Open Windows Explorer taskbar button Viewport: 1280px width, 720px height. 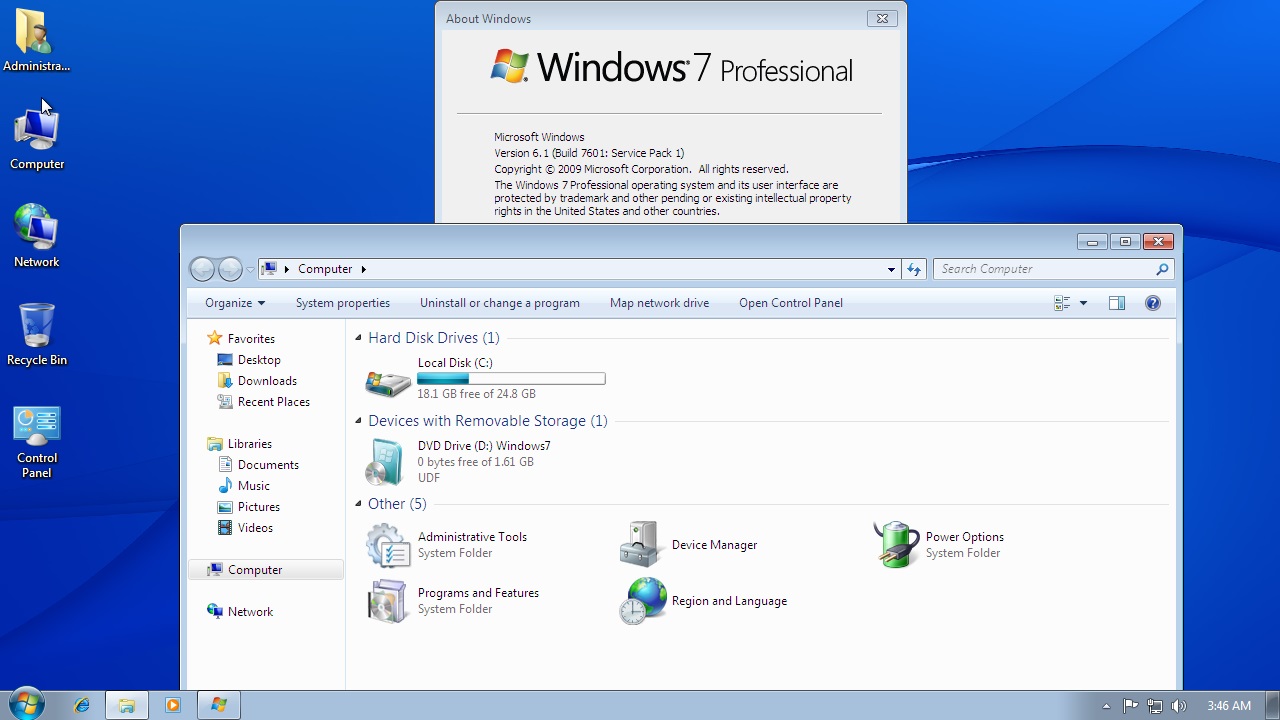coord(127,705)
